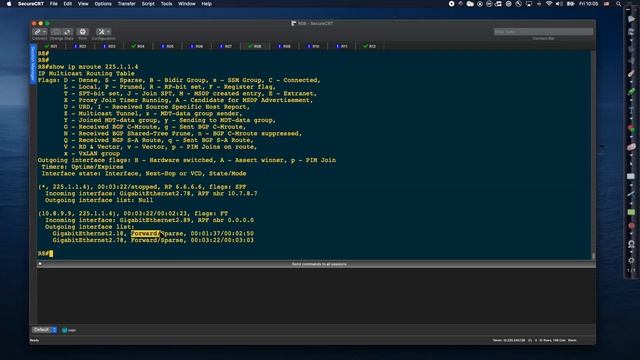The image size is (640, 360).
Task: Open Spotlight search magnifier icon
Action: (619, 4)
